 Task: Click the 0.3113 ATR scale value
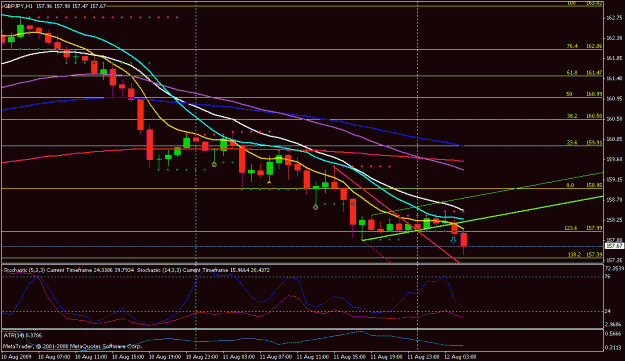(613, 347)
